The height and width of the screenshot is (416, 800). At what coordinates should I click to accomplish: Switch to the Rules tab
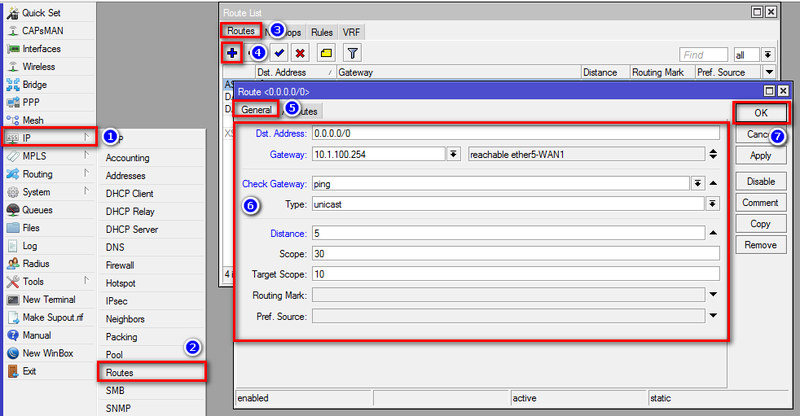point(322,32)
